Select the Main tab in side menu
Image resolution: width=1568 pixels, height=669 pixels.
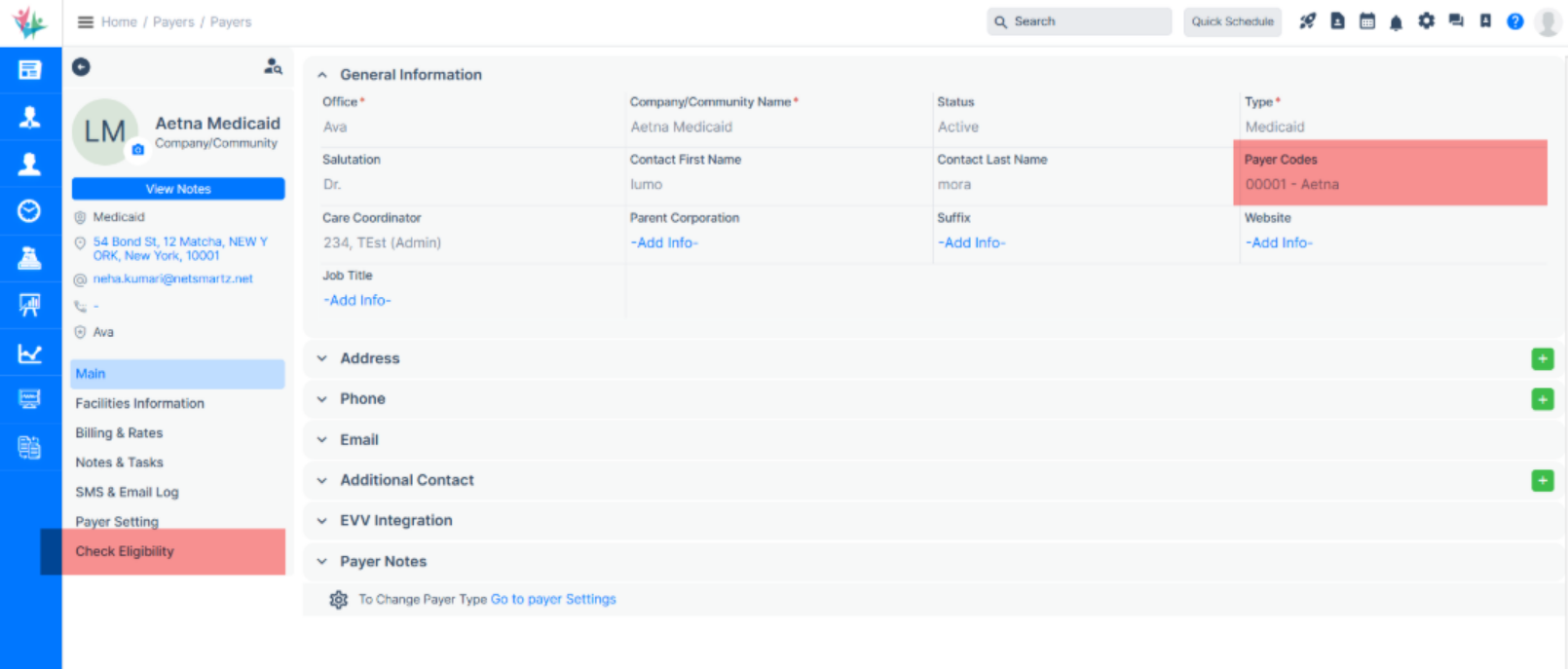(177, 374)
